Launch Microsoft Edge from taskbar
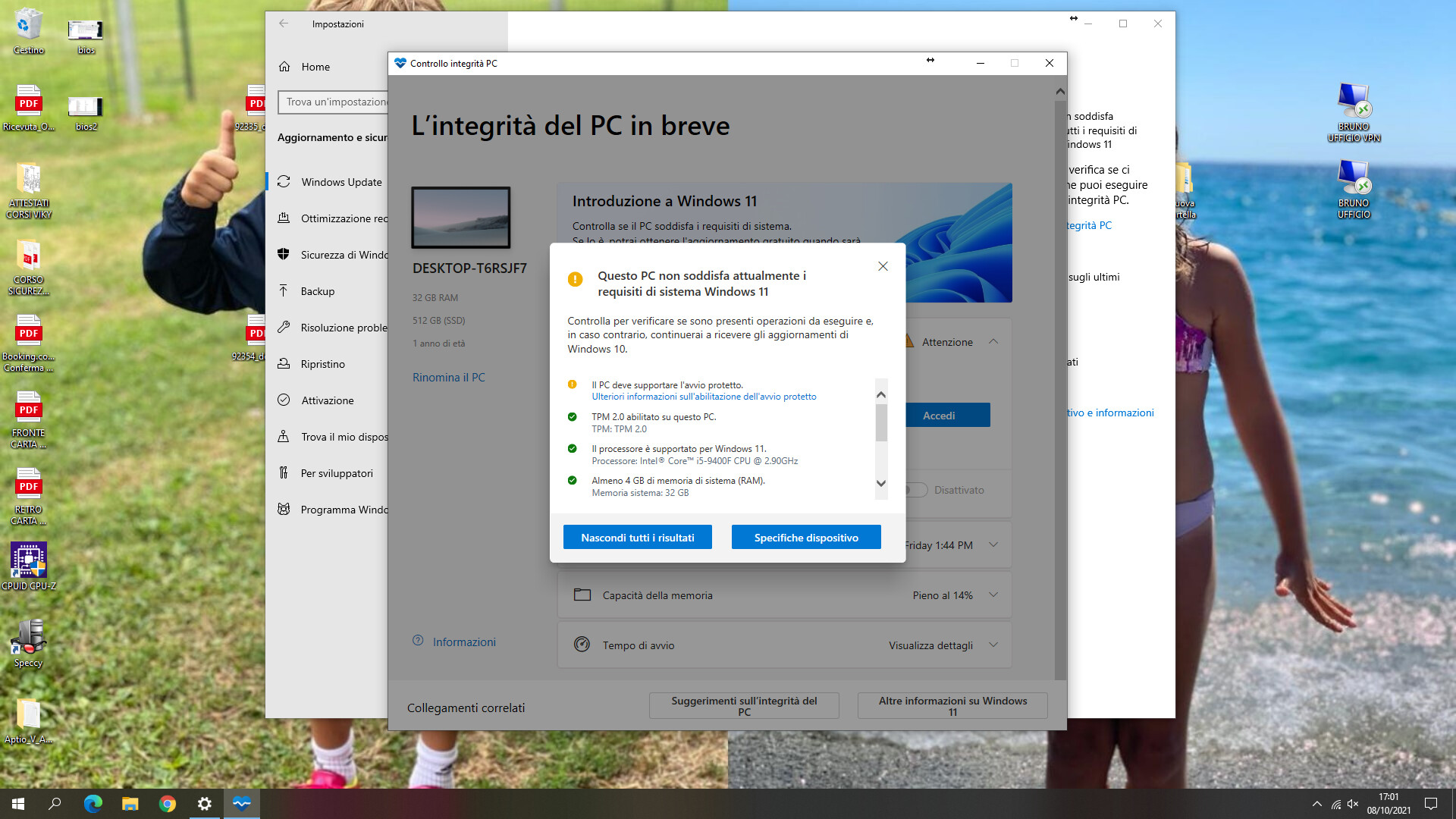 [93, 804]
